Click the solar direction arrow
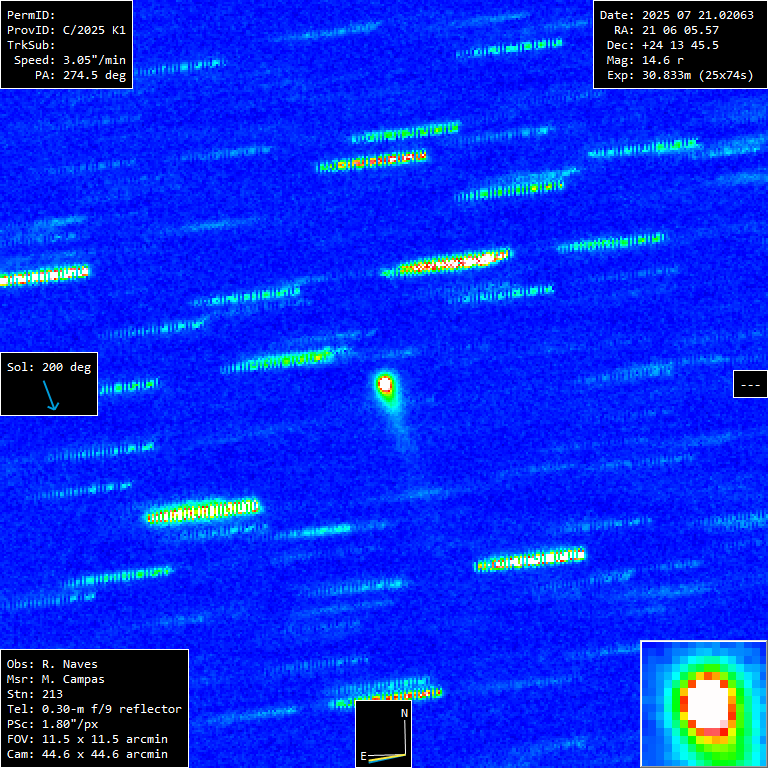The image size is (768, 768). point(51,395)
